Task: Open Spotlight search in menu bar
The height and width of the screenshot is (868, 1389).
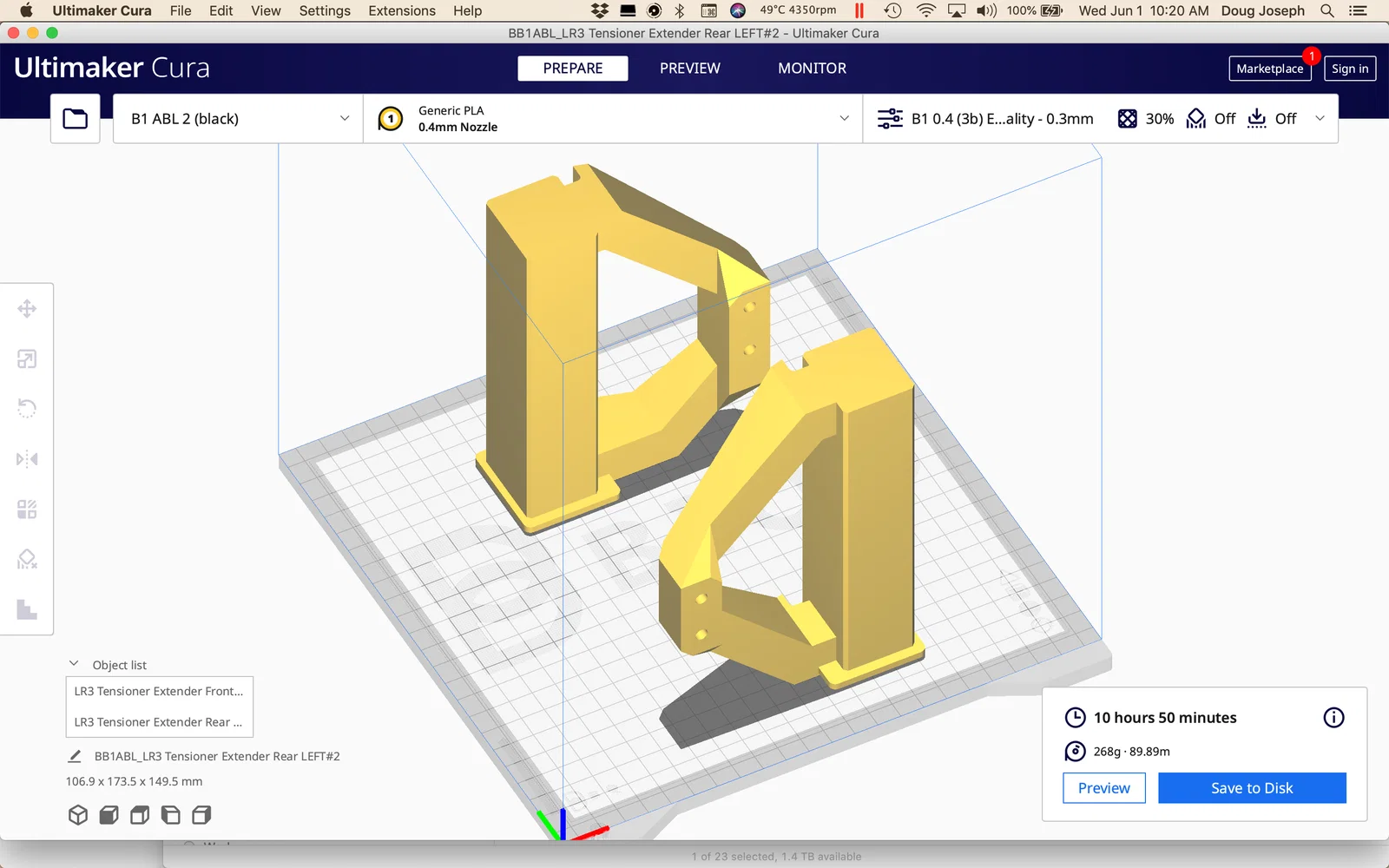Action: click(1326, 10)
